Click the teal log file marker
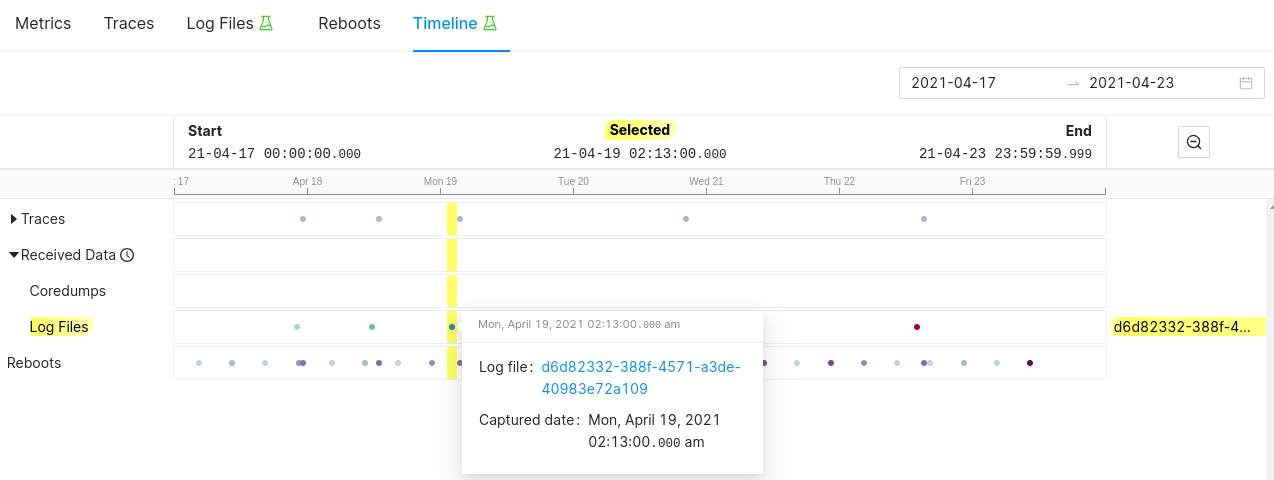 pyautogui.click(x=372, y=327)
